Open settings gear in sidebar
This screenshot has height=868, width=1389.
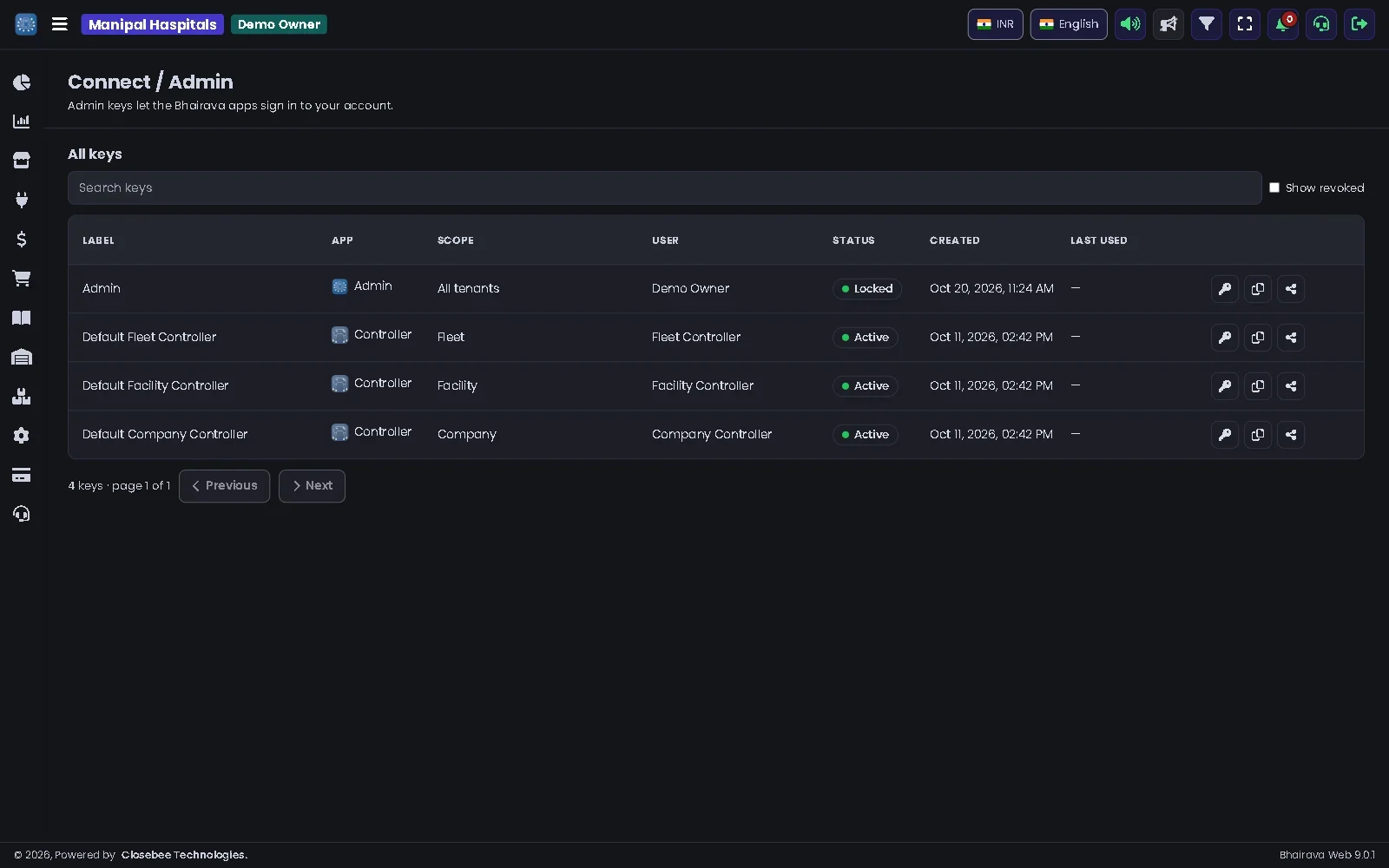pyautogui.click(x=22, y=436)
